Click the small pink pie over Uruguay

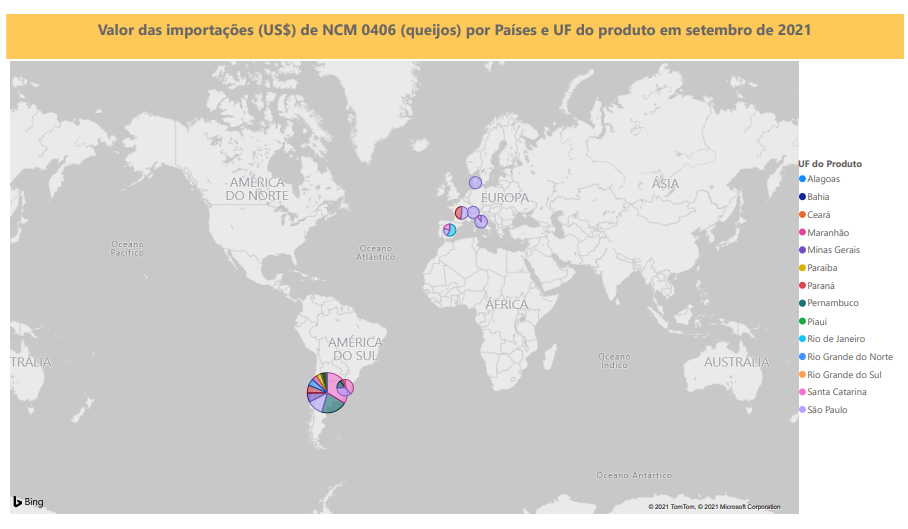(346, 387)
